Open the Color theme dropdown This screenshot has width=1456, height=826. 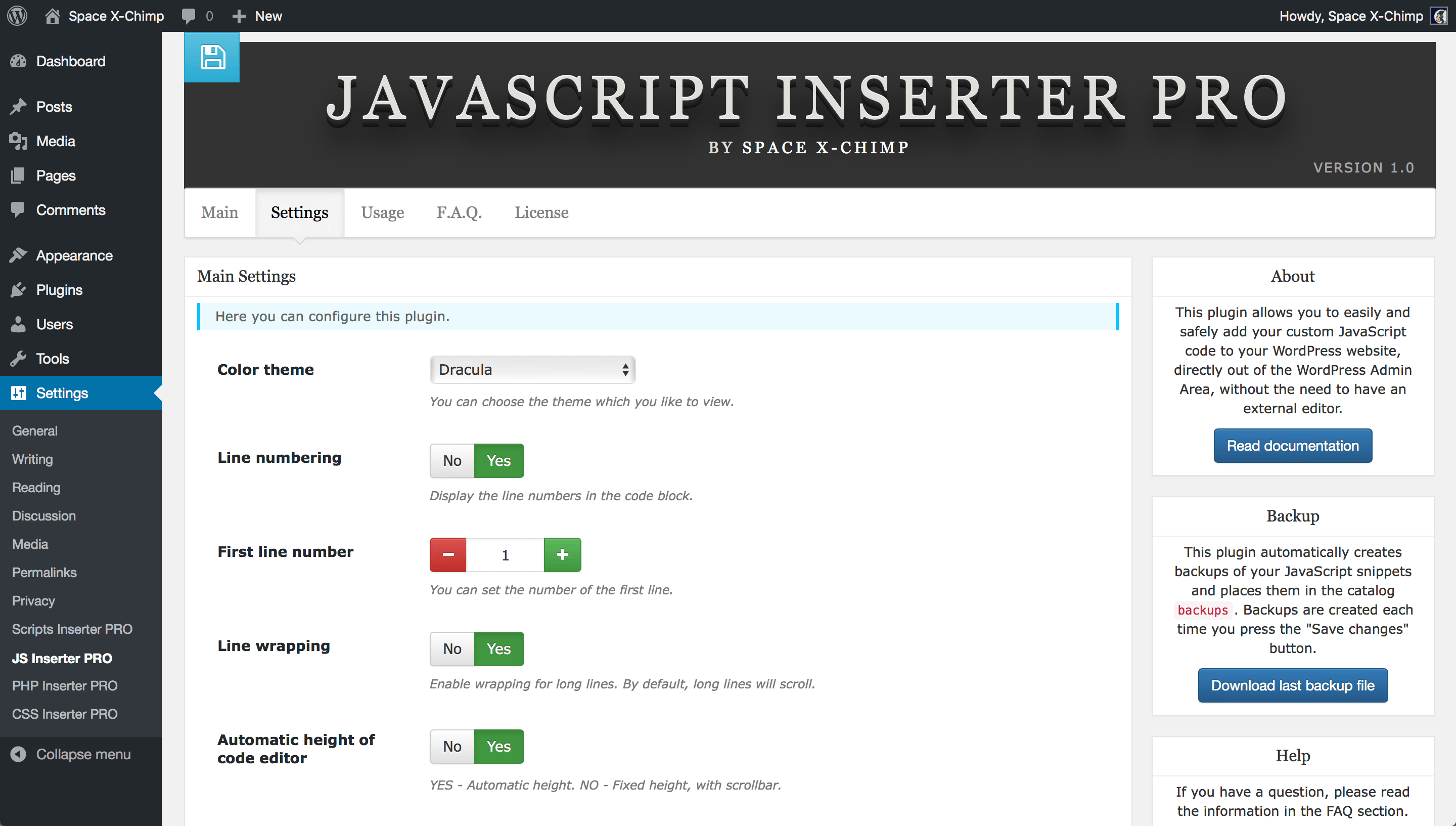(x=530, y=369)
